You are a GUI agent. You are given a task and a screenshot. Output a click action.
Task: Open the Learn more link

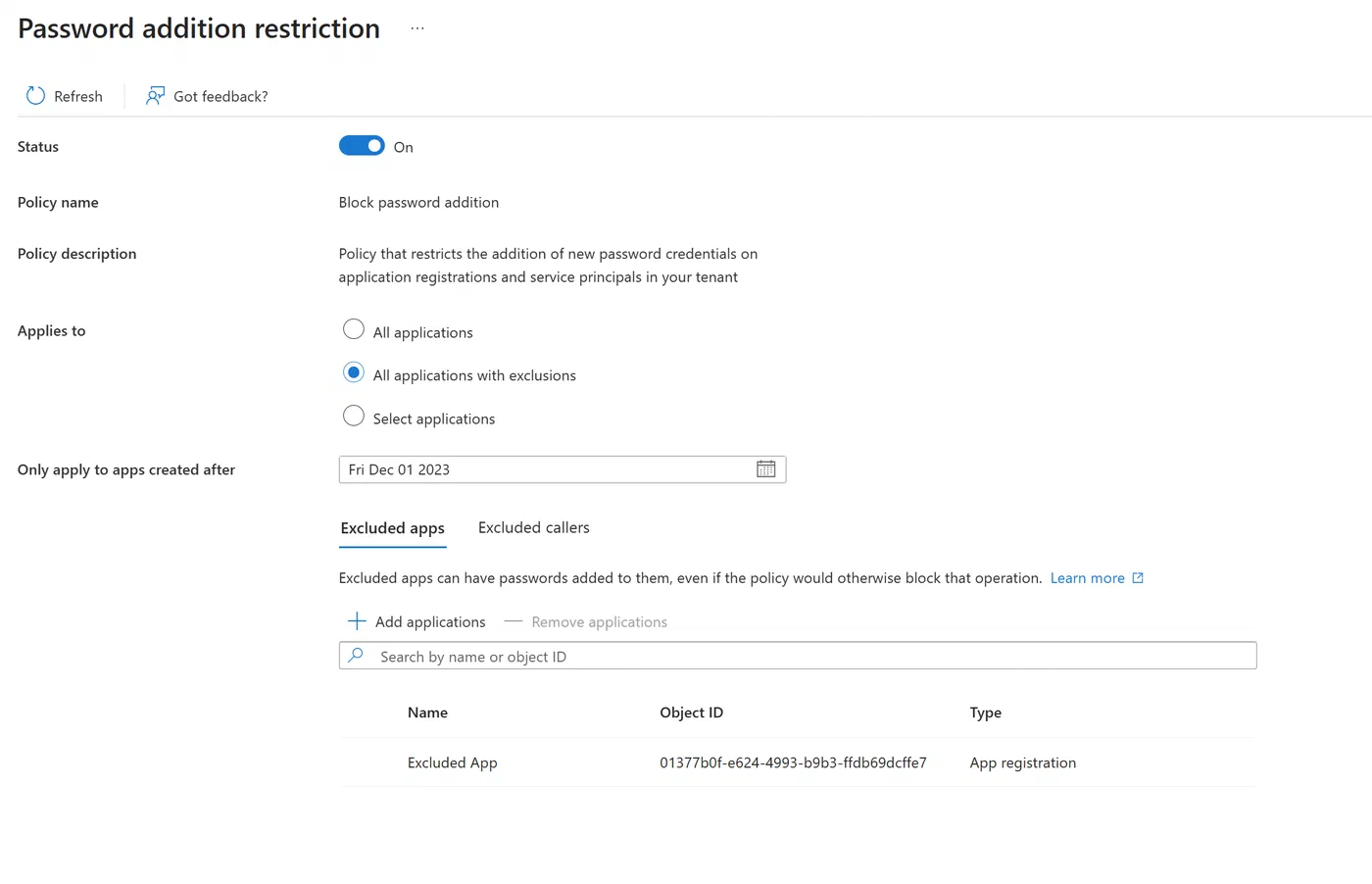[1088, 578]
